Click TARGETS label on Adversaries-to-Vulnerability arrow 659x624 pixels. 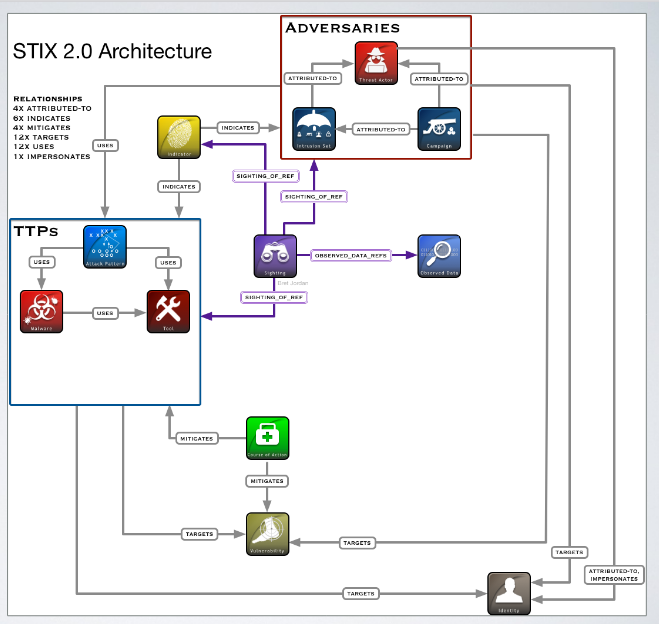coord(357,543)
